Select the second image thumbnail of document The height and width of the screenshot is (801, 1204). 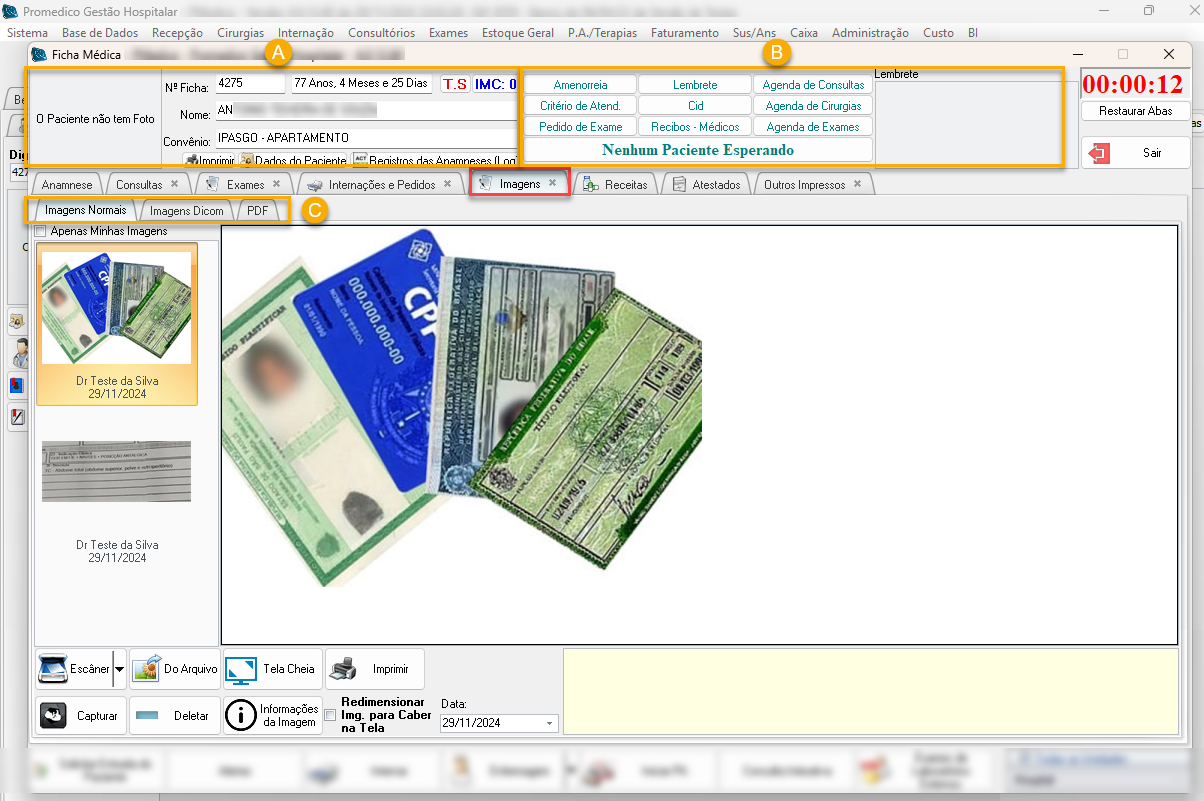point(117,472)
